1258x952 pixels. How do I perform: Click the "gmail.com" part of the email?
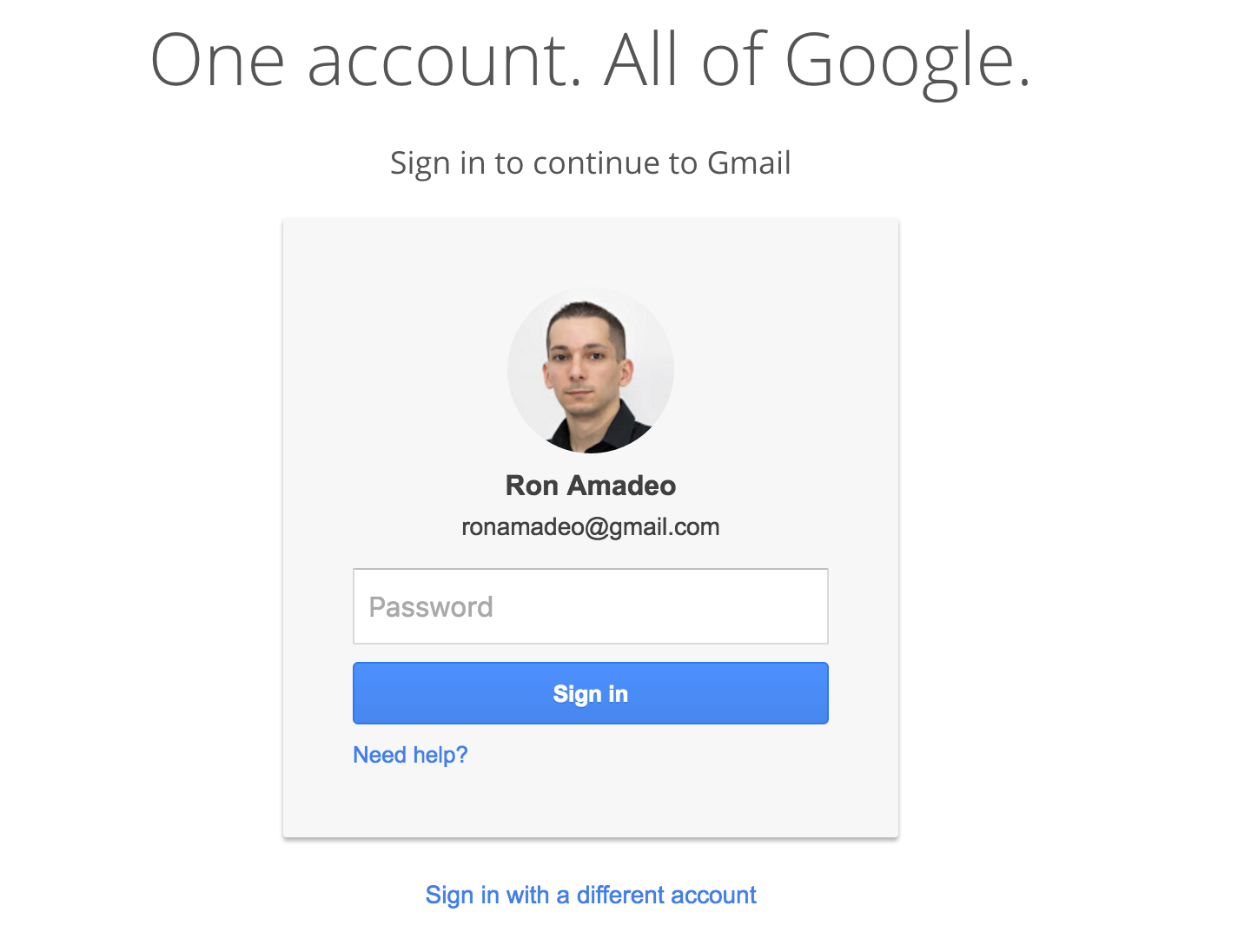664,527
